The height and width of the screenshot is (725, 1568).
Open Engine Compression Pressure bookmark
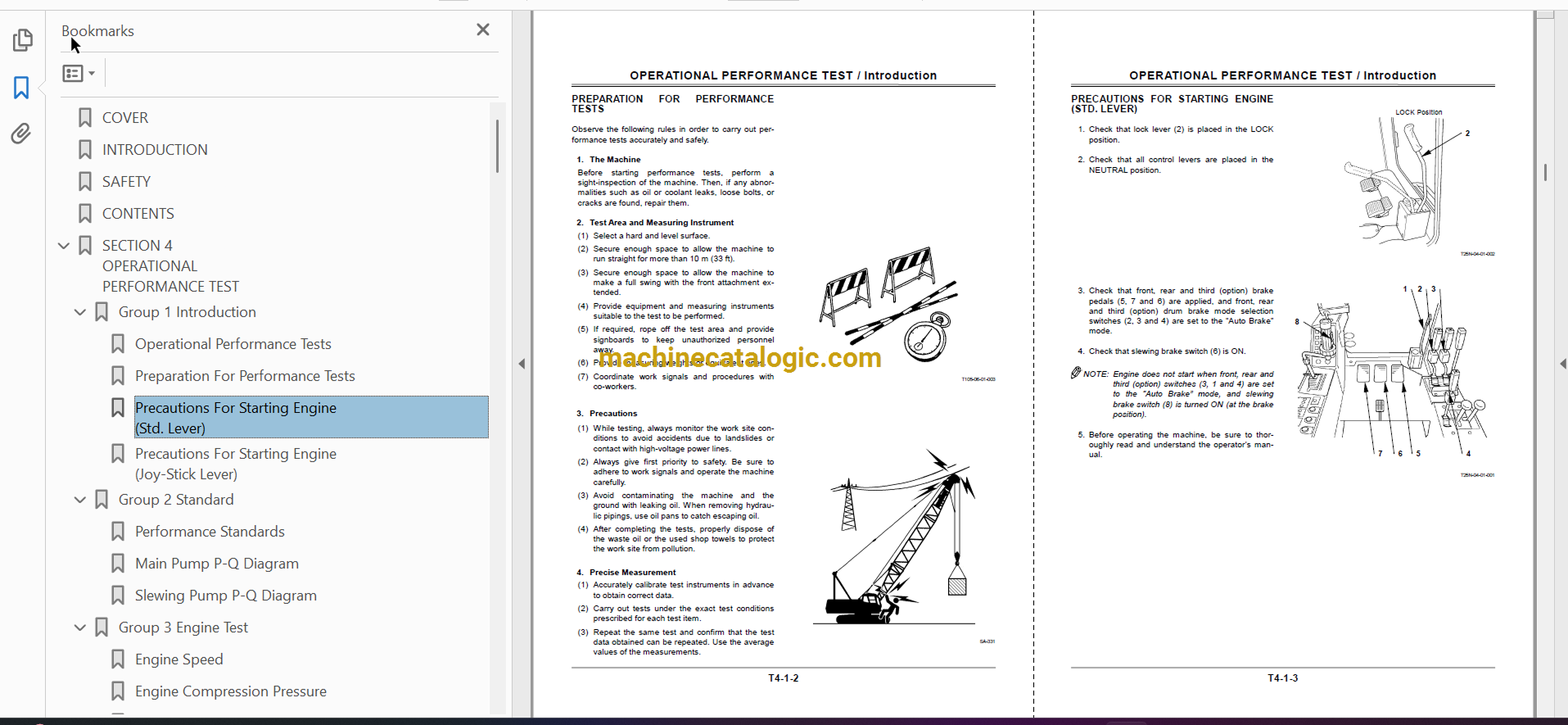pyautogui.click(x=231, y=691)
